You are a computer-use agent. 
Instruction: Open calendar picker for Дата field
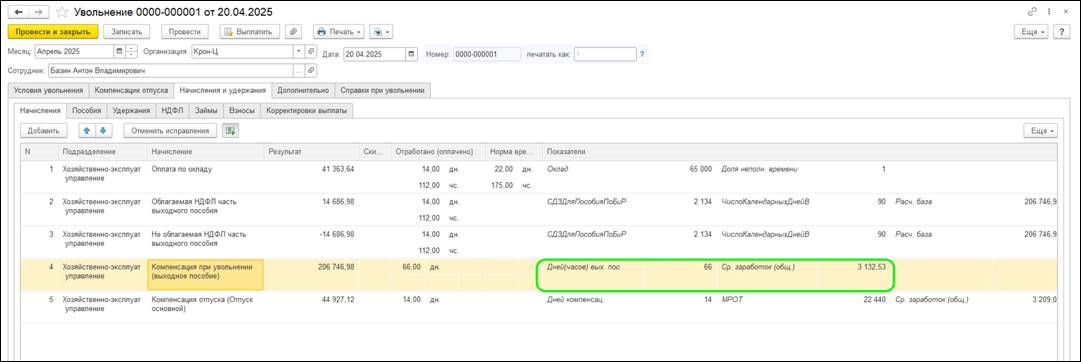click(412, 54)
